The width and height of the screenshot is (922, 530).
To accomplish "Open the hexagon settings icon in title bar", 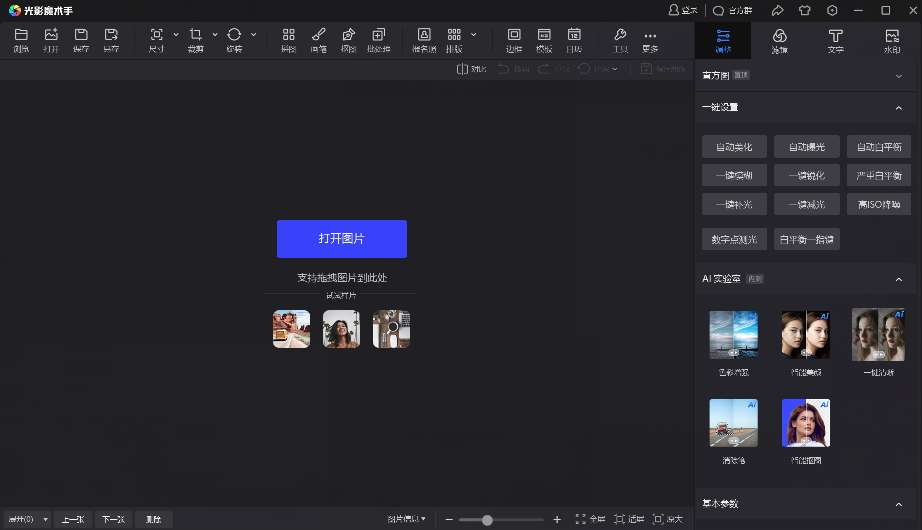I will coord(832,11).
